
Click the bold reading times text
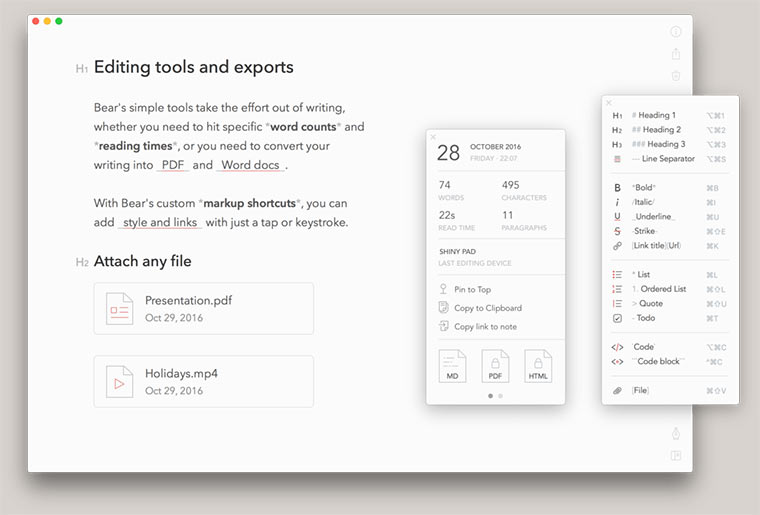[135, 146]
